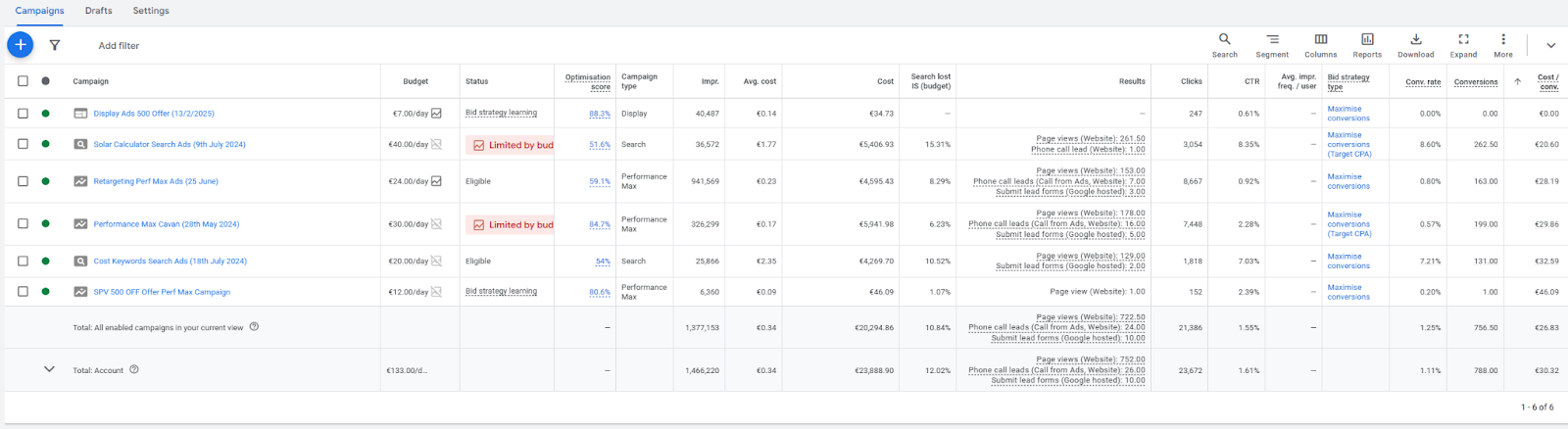Click the Download toolbar icon

coord(1415,45)
